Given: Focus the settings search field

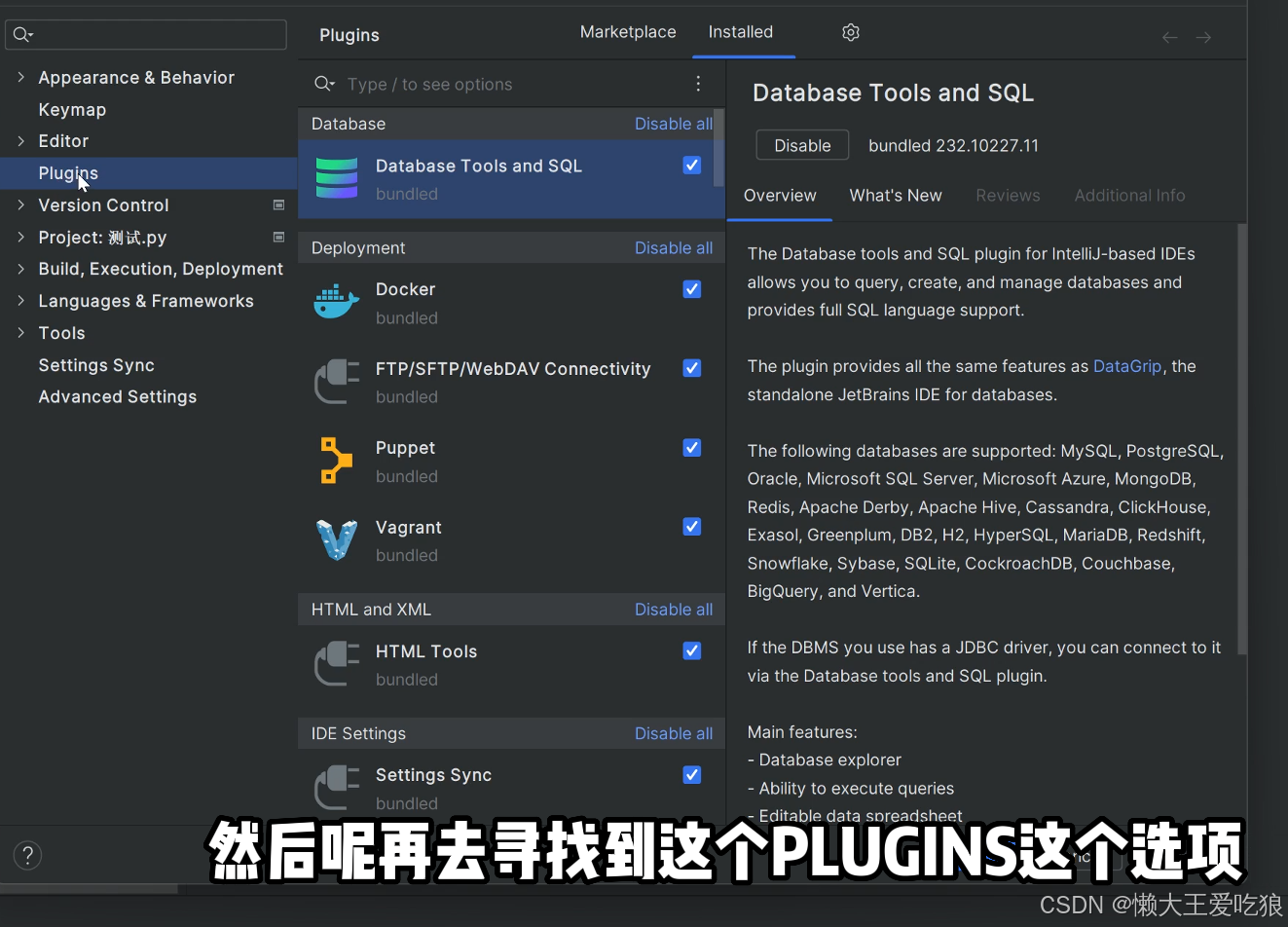Looking at the screenshot, I should click(146, 35).
